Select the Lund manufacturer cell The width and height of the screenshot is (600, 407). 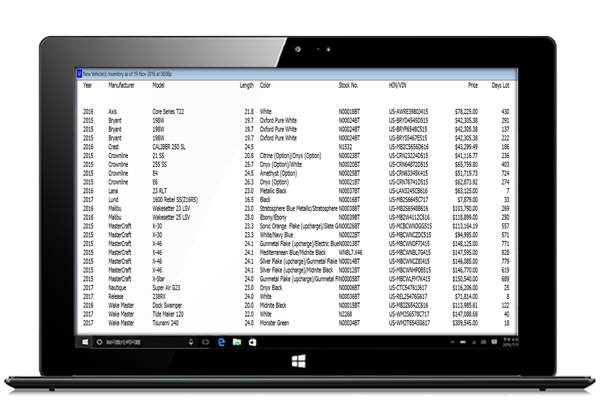tap(114, 200)
